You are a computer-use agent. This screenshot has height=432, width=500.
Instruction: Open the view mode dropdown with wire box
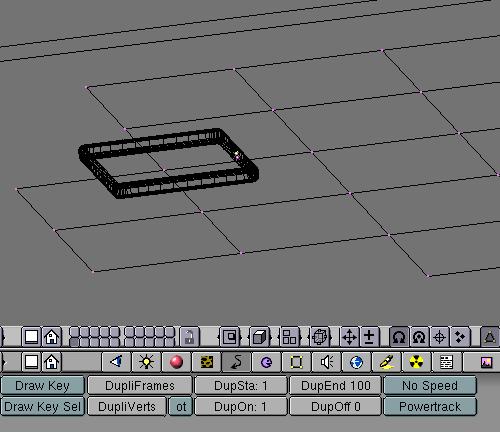coord(320,337)
